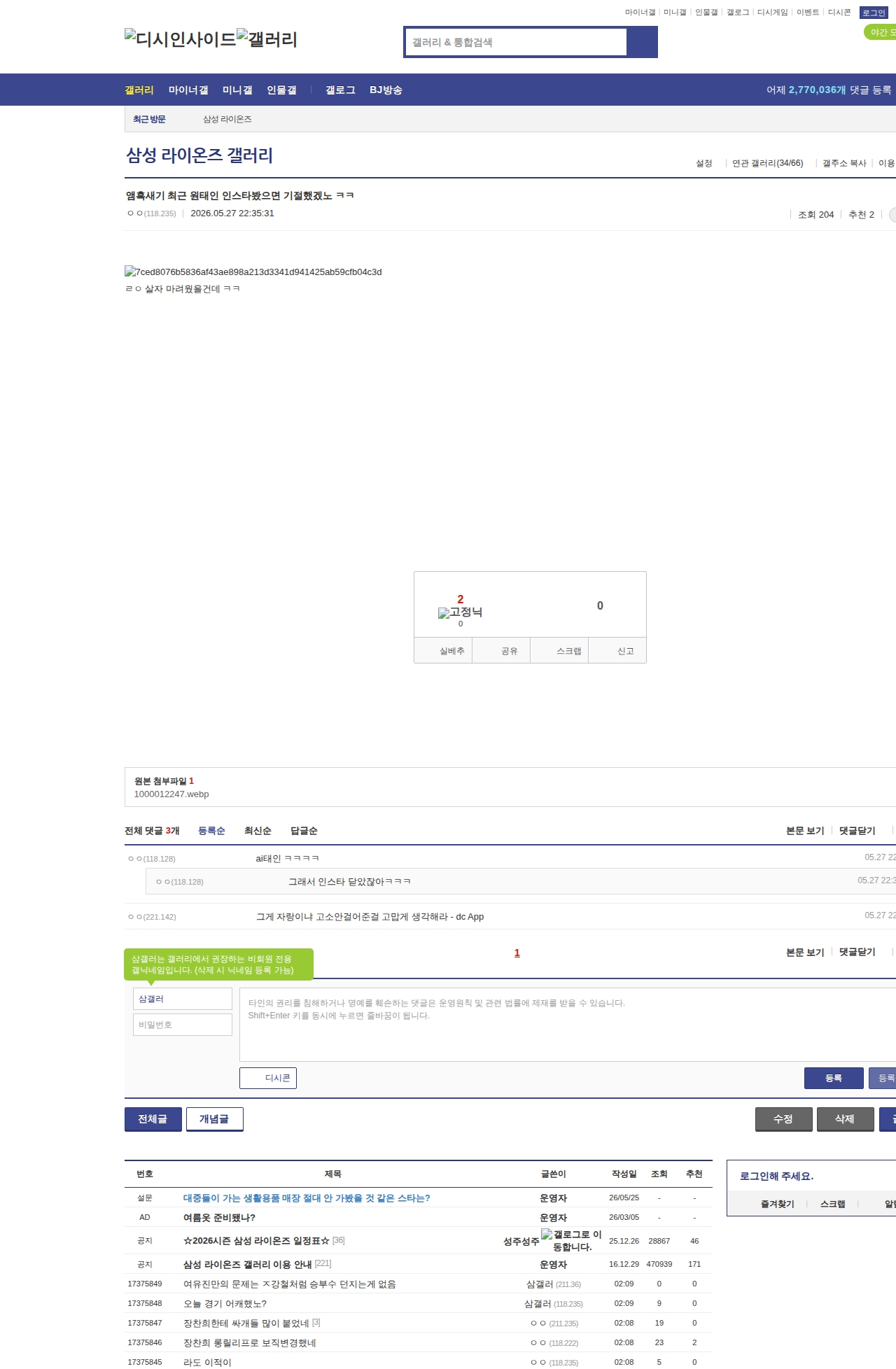Open ad post '여름옷 준비됐나?'
The height and width of the screenshot is (1369, 896).
click(219, 1218)
